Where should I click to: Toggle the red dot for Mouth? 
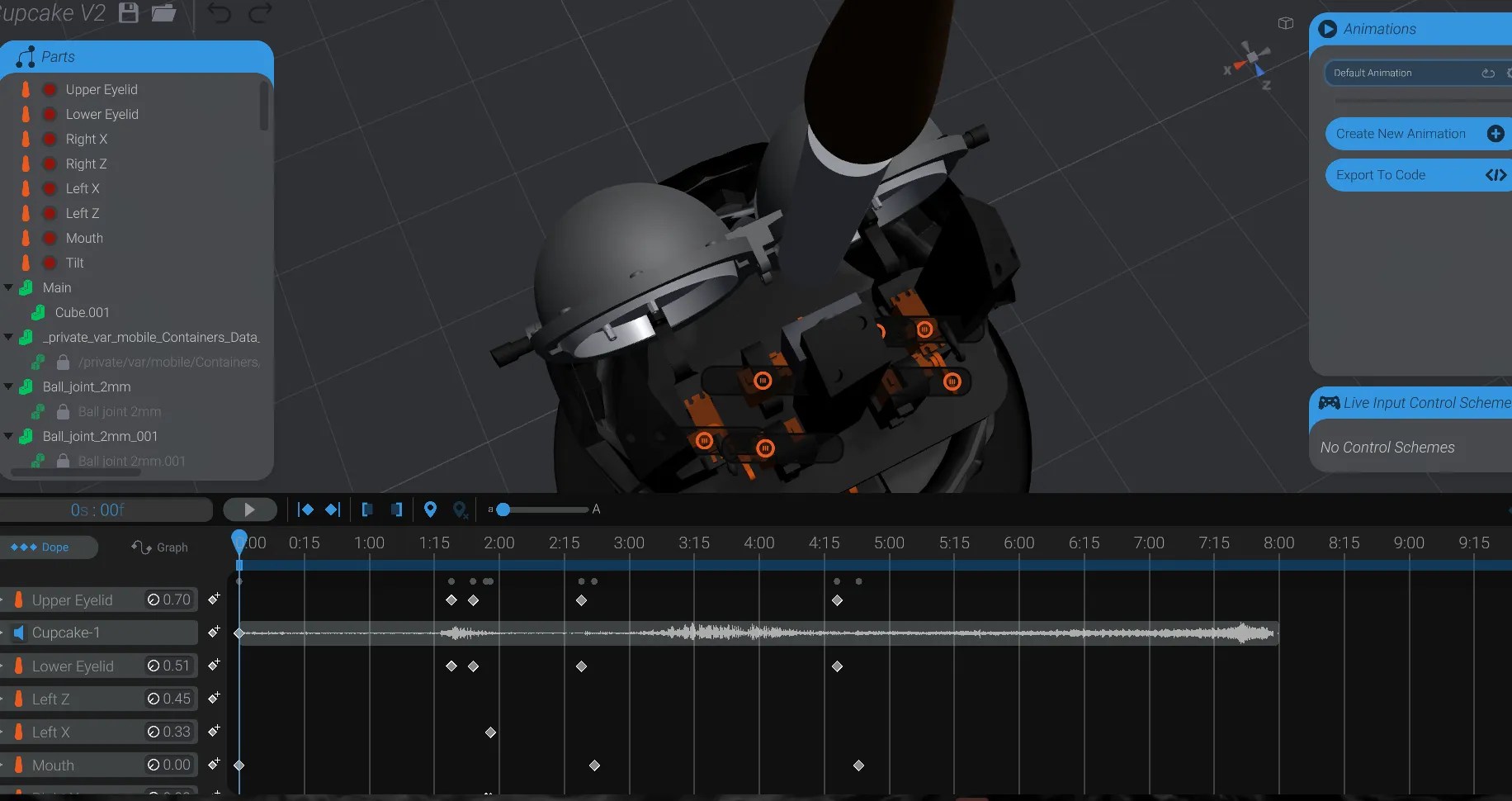click(50, 238)
